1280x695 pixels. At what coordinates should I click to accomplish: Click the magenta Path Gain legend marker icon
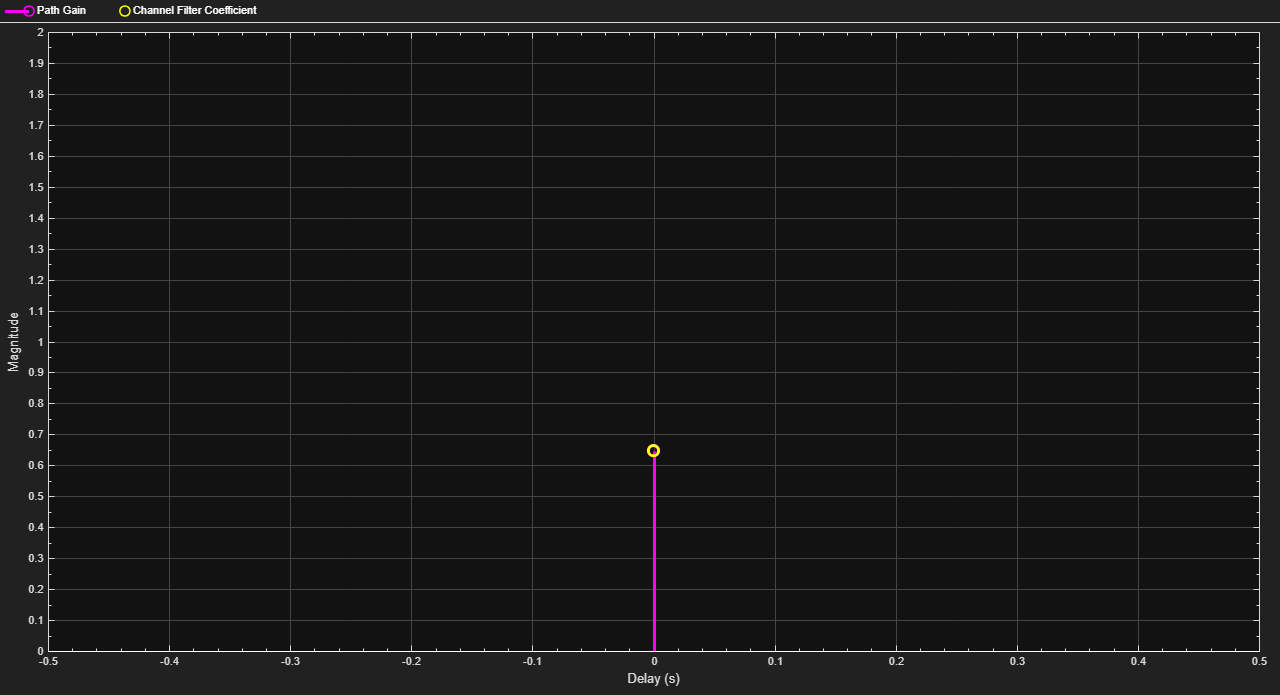(20, 10)
